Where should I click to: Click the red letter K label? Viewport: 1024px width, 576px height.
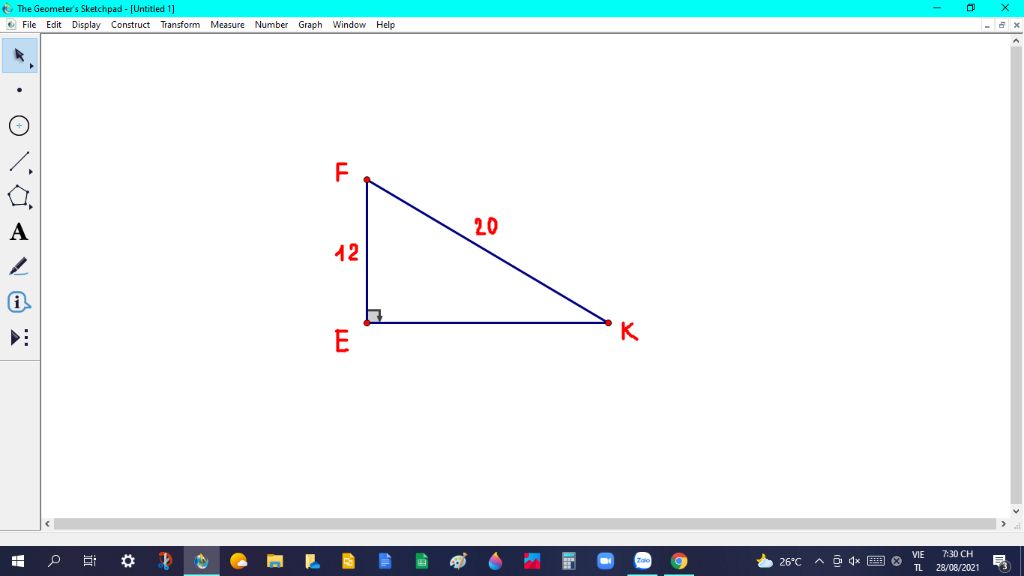[x=629, y=331]
